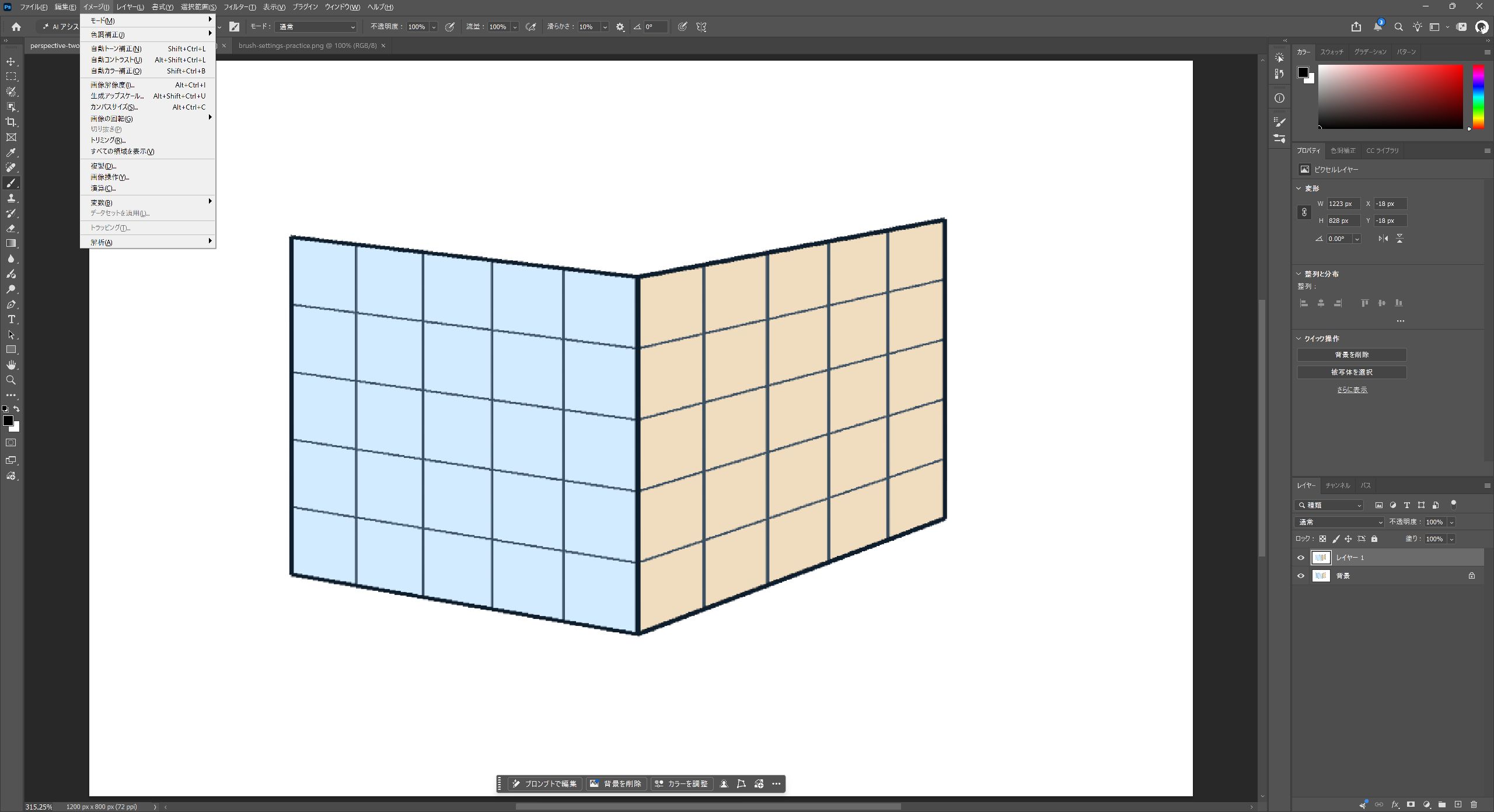1494x812 pixels.
Task: Toggle layer filter on/off switch
Action: pos(1453,505)
